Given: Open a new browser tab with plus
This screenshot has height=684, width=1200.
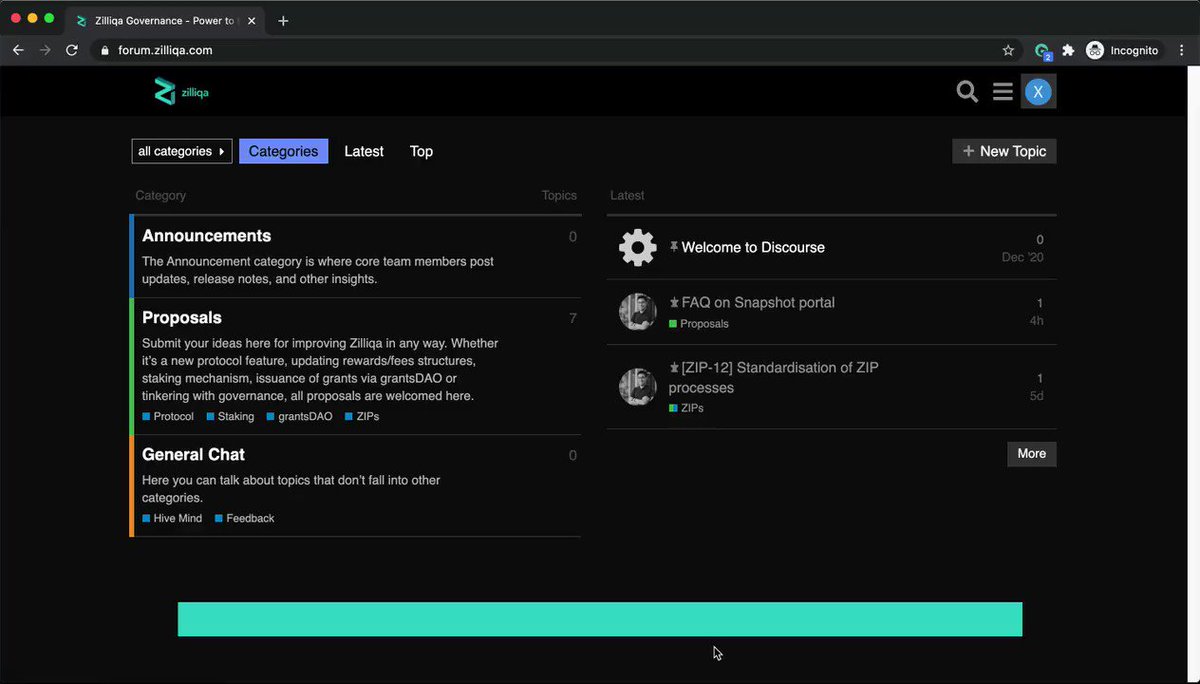Looking at the screenshot, I should 283,20.
